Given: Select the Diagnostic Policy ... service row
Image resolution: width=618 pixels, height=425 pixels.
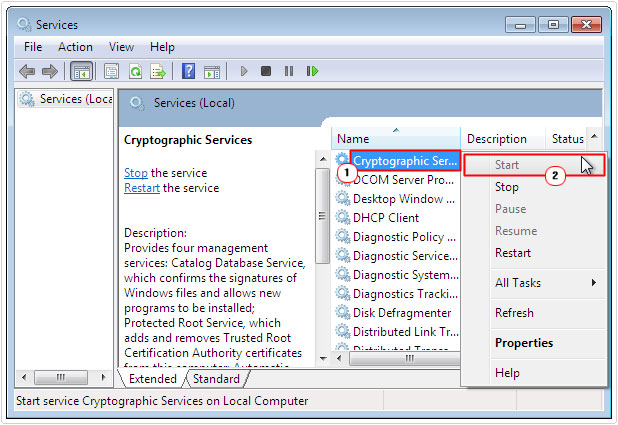Looking at the screenshot, I should point(396,237).
